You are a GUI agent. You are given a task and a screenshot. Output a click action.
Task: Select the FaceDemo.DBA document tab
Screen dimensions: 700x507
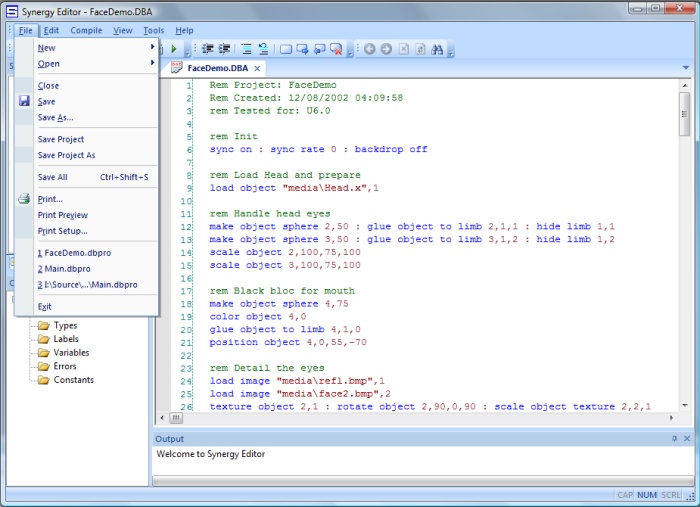click(x=217, y=68)
